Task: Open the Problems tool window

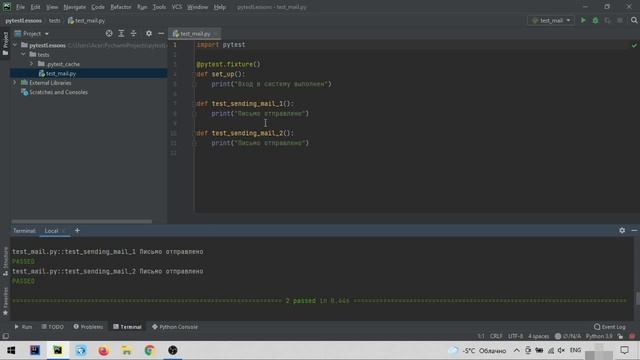Action: pyautogui.click(x=88, y=327)
